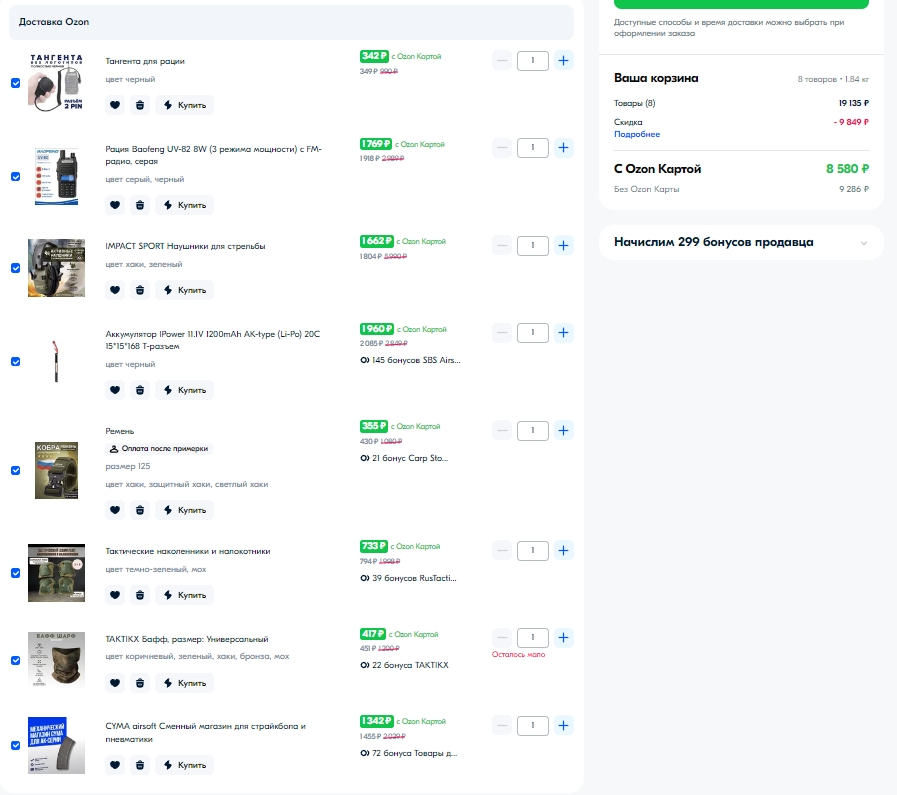The height and width of the screenshot is (795, 897).
Task: Edit quantity field for Тангента для рации
Action: 533,61
